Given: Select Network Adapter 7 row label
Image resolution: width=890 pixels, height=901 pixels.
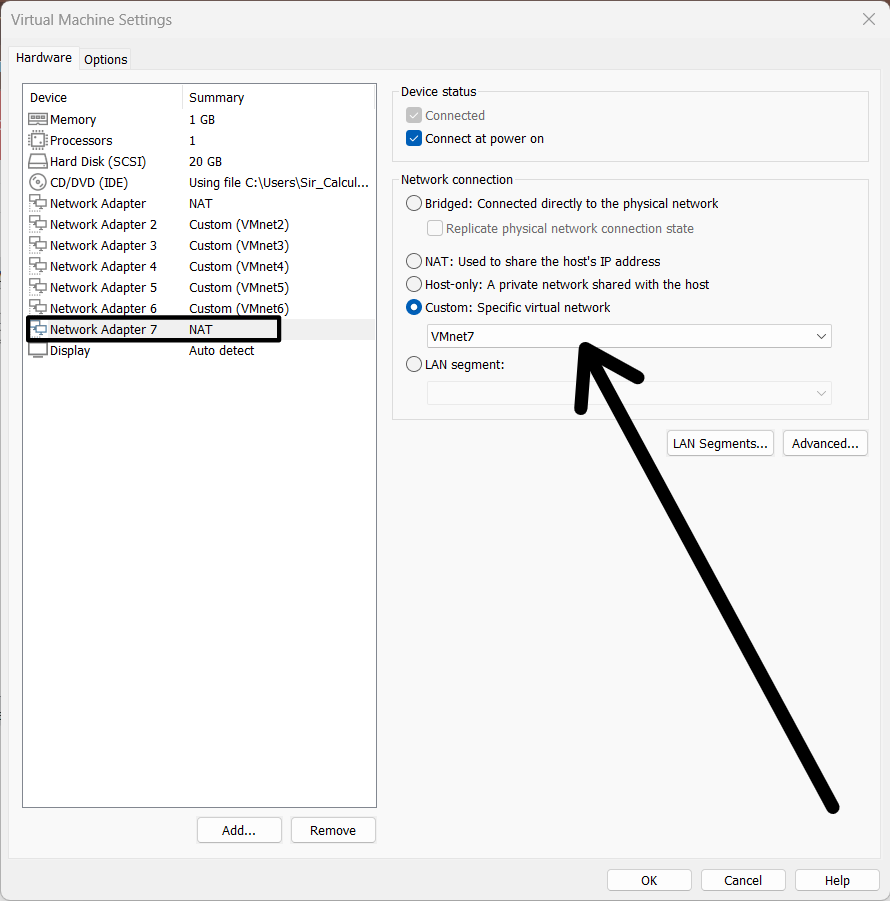Looking at the screenshot, I should [x=103, y=329].
